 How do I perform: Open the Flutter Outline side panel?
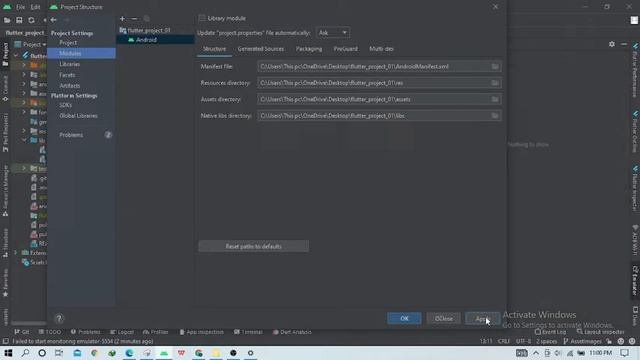coord(635,131)
